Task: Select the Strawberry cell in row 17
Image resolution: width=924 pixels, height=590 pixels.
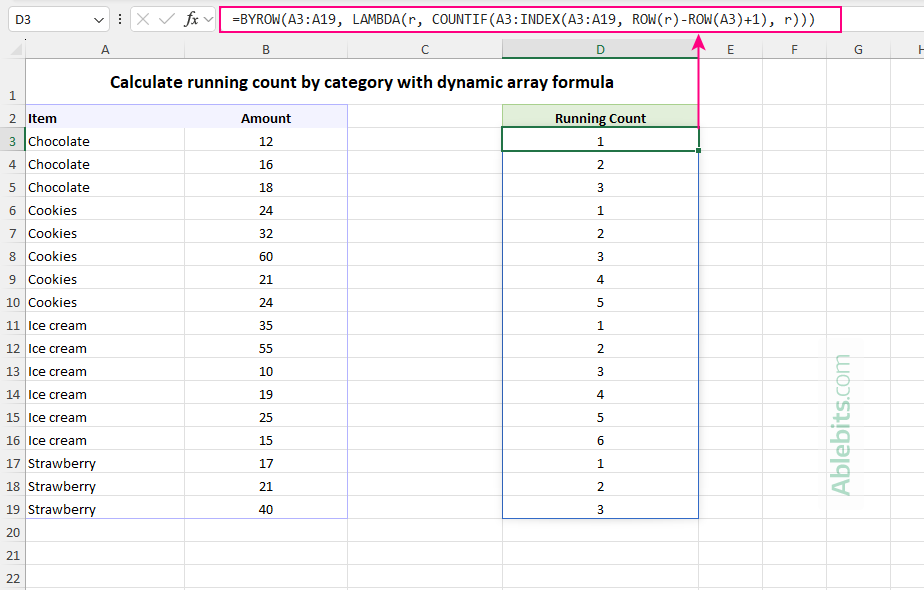Action: pos(105,463)
